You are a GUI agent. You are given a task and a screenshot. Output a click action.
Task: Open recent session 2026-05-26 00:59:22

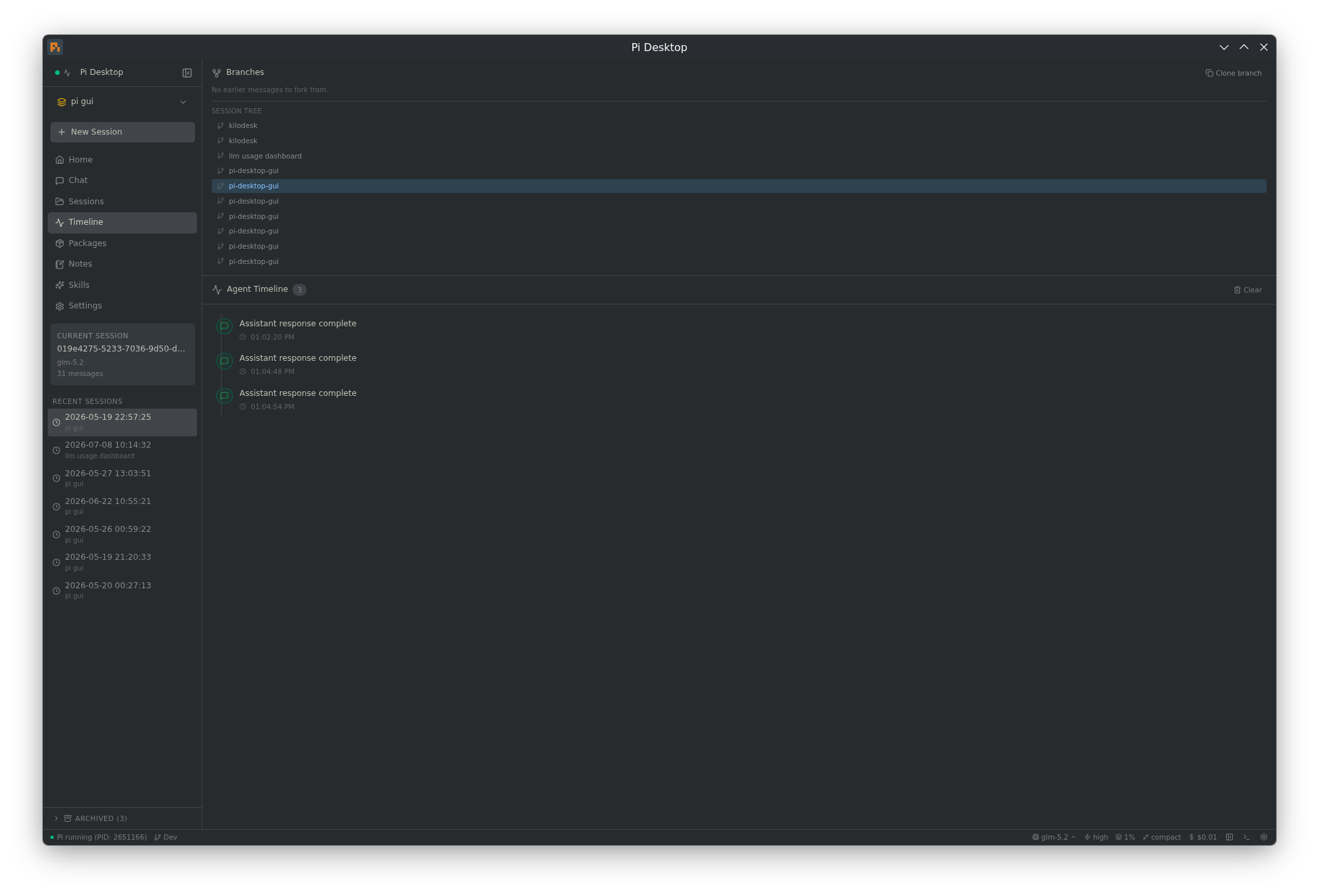[122, 535]
